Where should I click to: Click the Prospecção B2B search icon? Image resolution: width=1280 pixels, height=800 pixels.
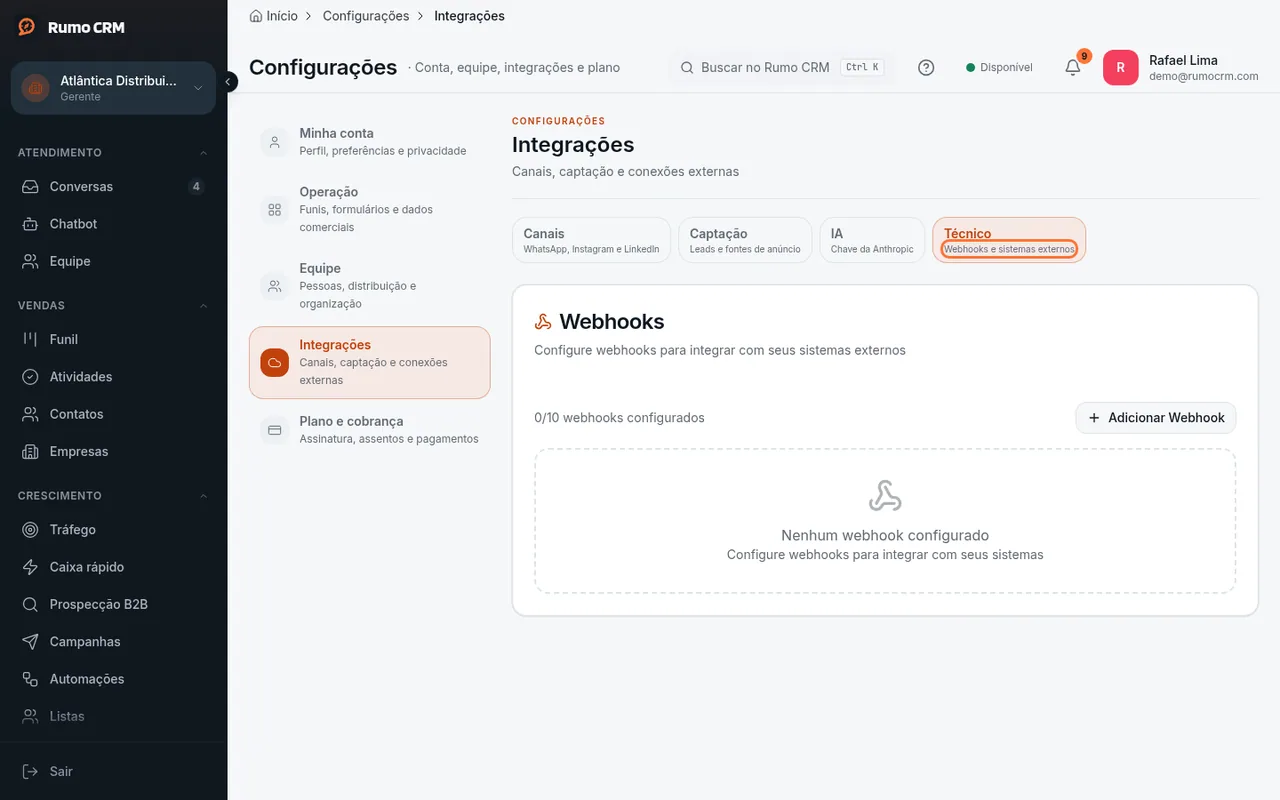[x=31, y=605]
